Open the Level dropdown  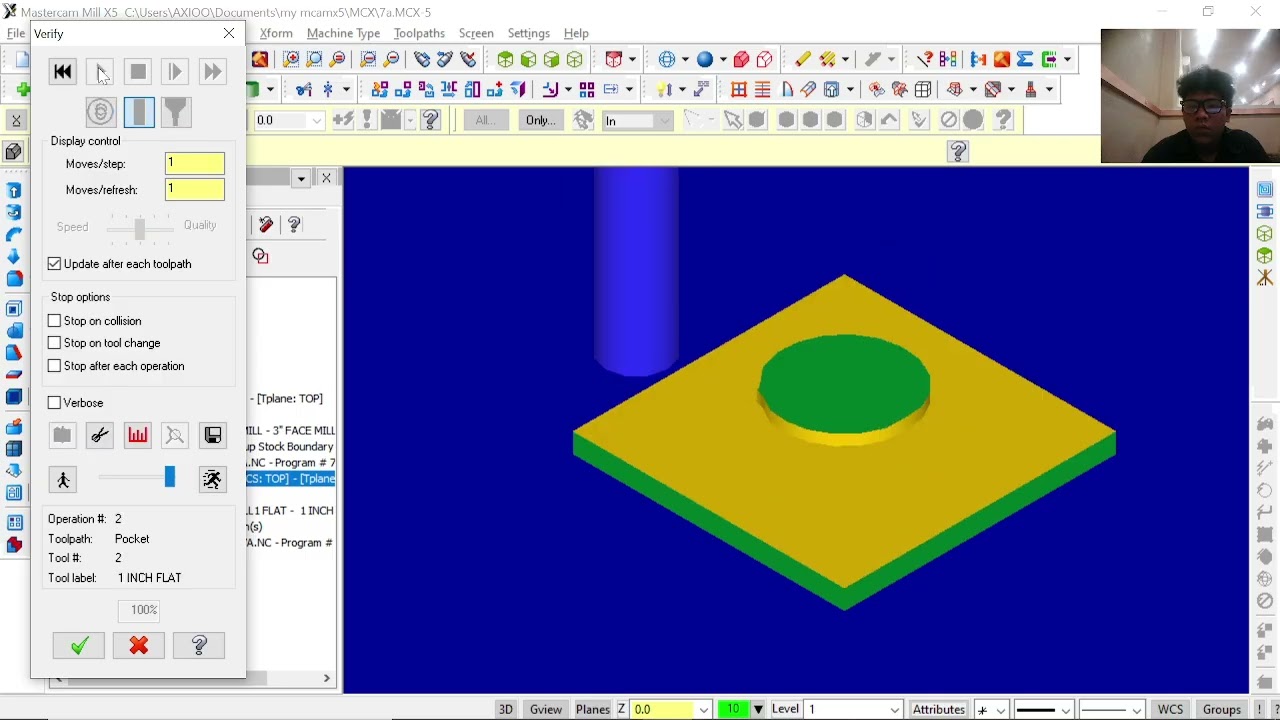pos(894,710)
